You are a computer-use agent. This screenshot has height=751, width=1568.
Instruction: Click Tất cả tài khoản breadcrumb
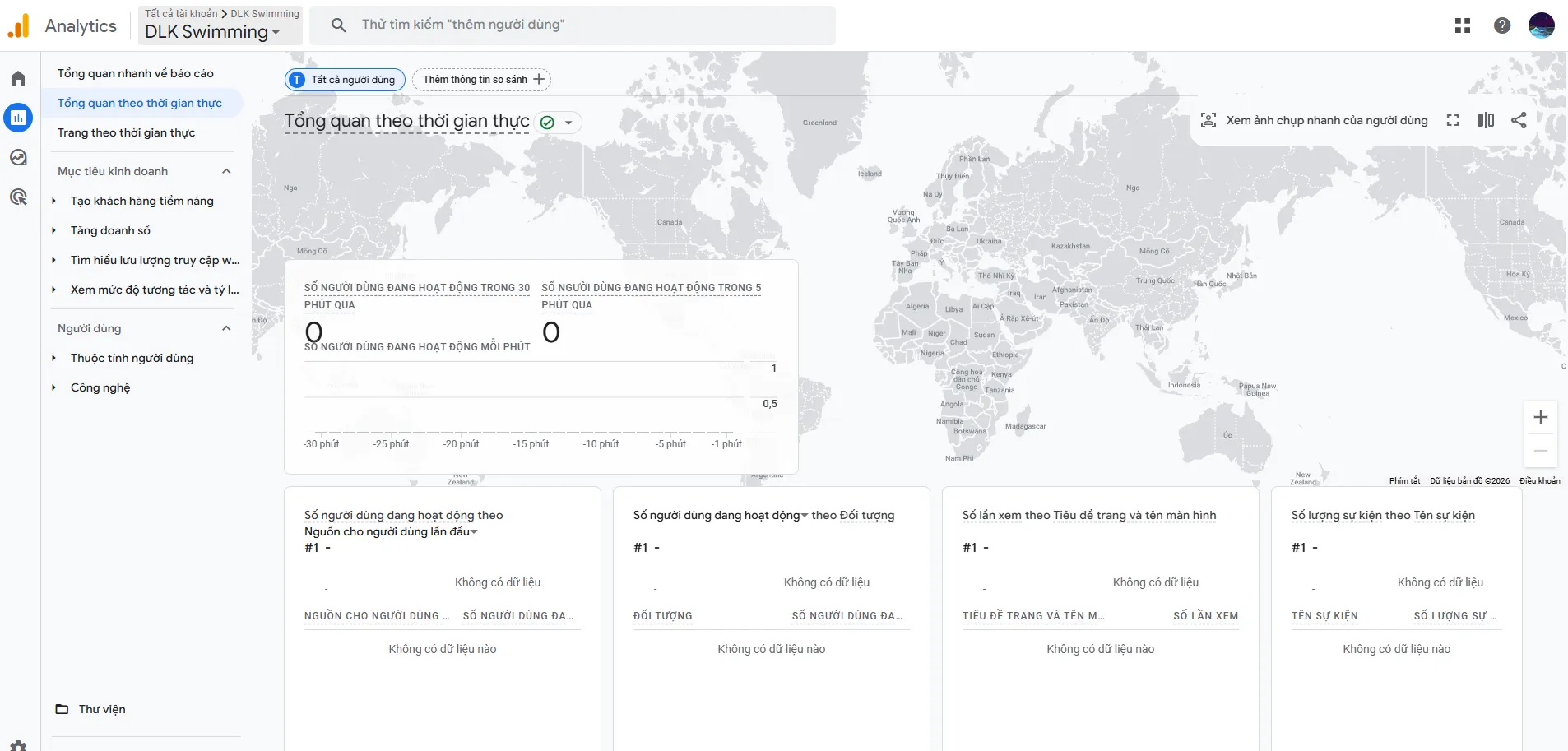(x=181, y=14)
